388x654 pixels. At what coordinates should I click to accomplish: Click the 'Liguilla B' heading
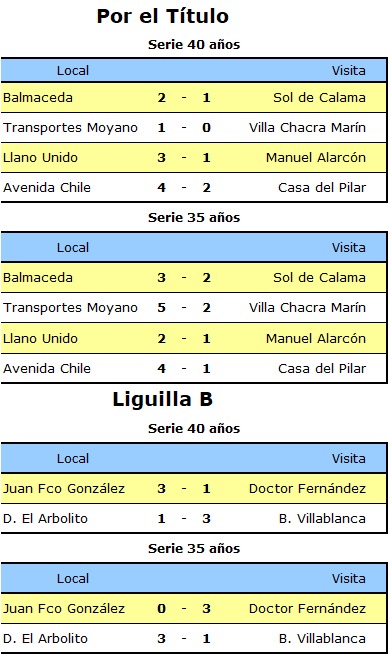(163, 400)
